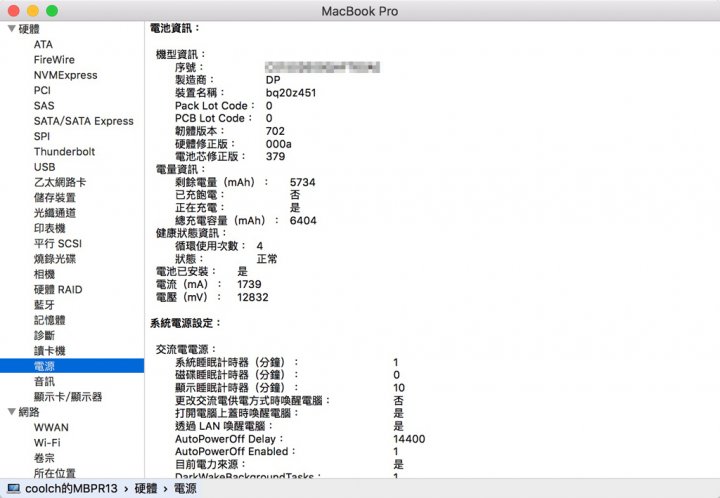Click the 正常 battery condition value
The width and height of the screenshot is (720, 498).
point(267,259)
